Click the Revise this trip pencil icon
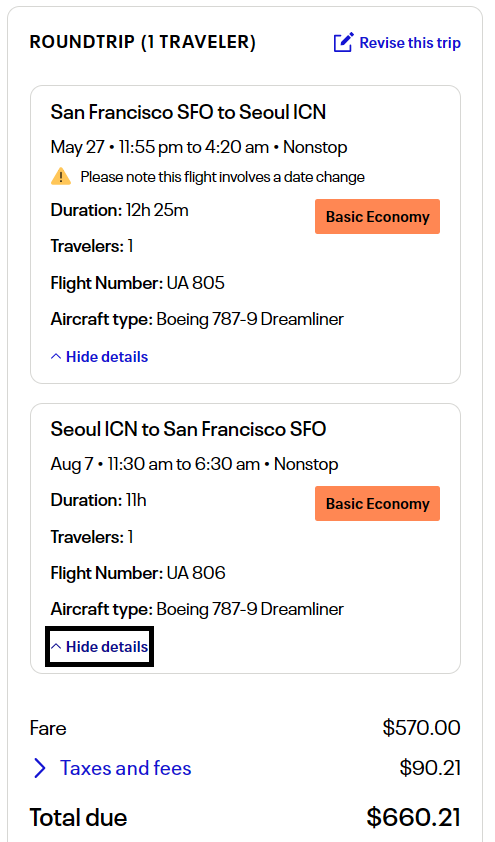 point(344,42)
